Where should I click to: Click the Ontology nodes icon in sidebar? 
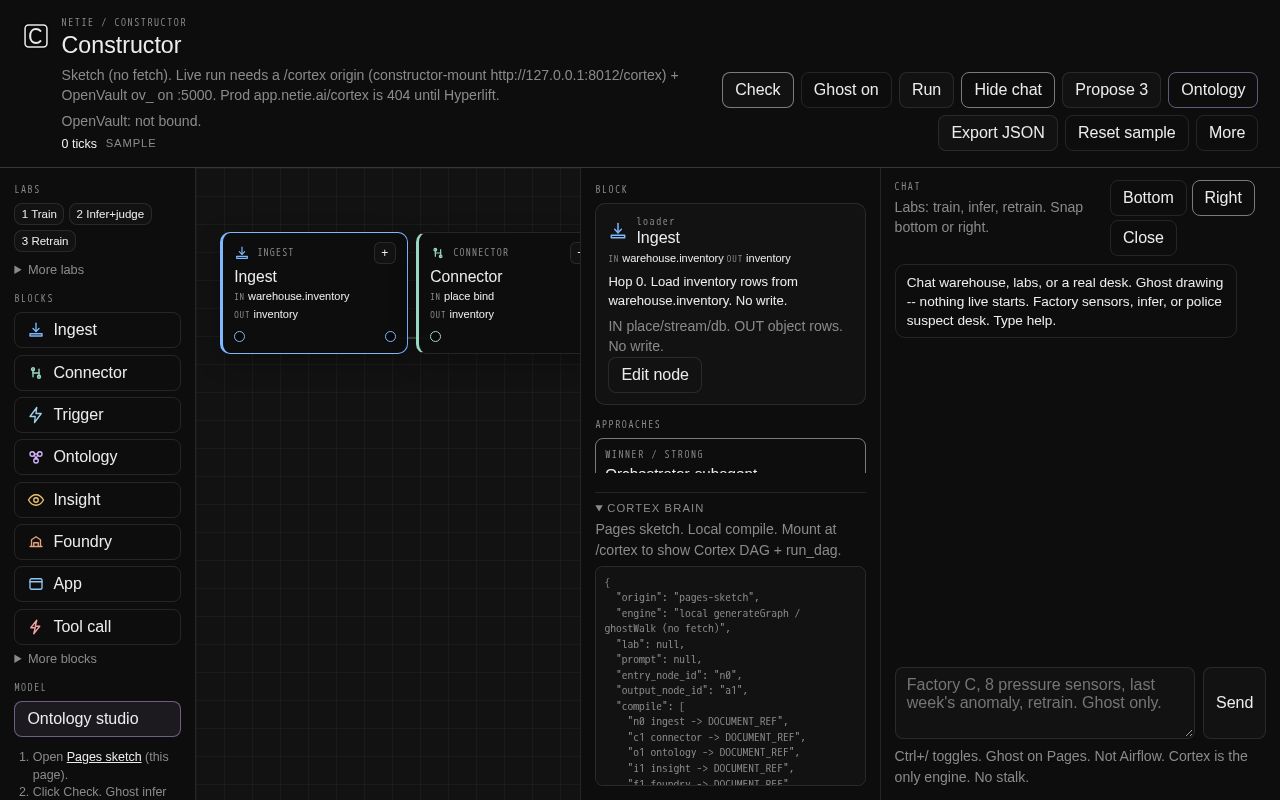[36, 457]
